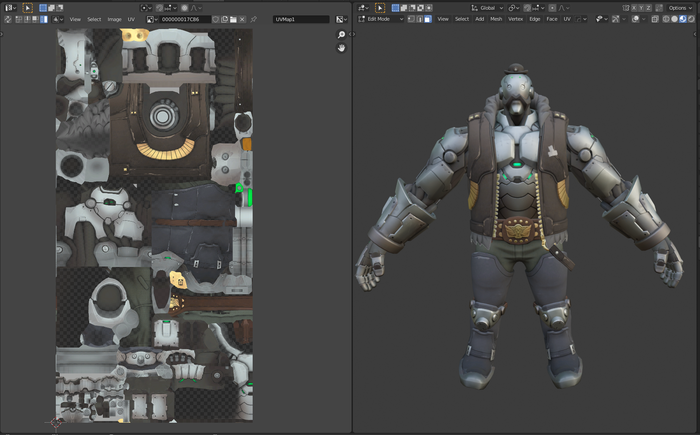Browse images to link dropdown

[152, 19]
